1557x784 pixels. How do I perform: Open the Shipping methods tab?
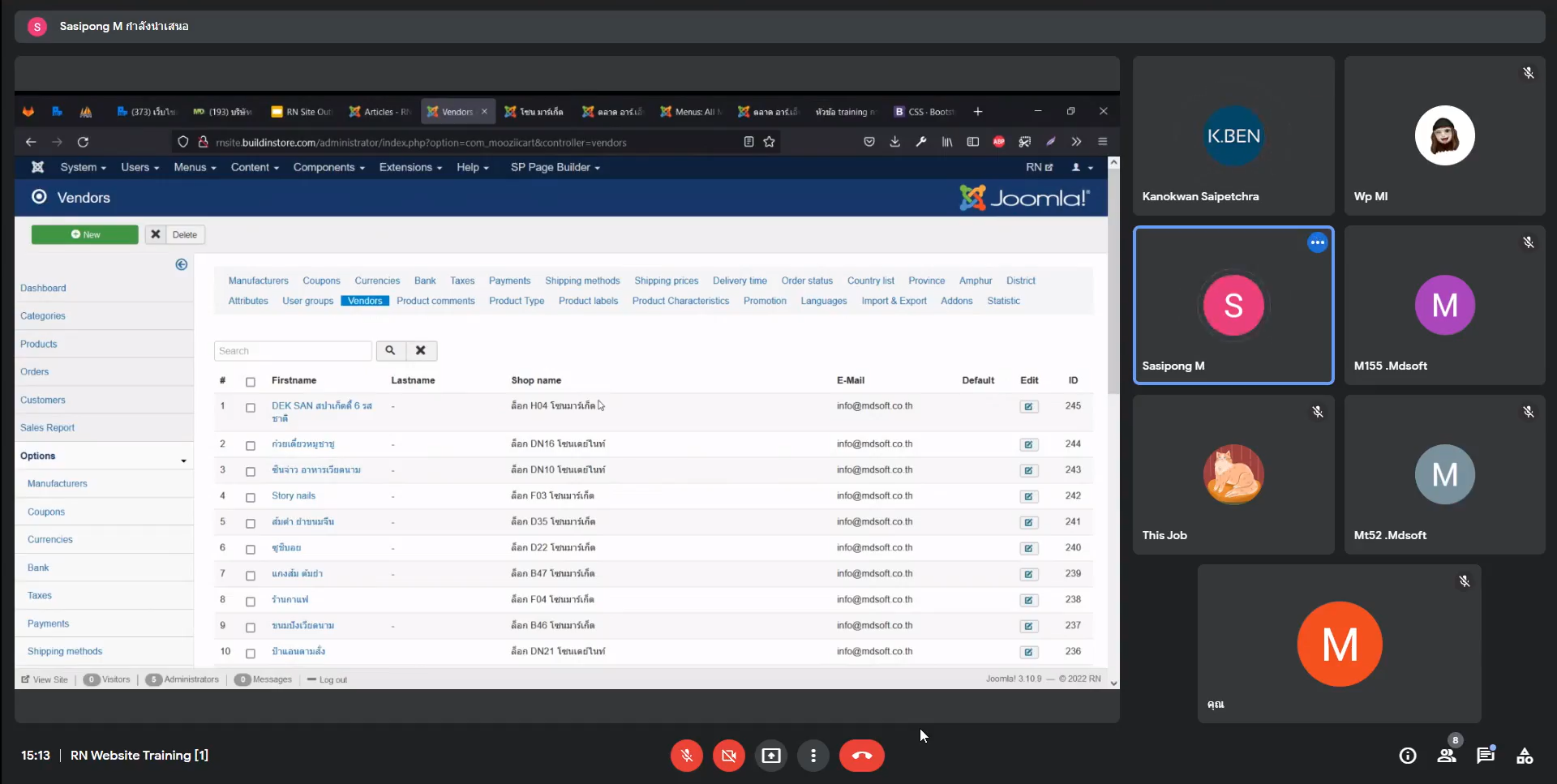tap(581, 281)
